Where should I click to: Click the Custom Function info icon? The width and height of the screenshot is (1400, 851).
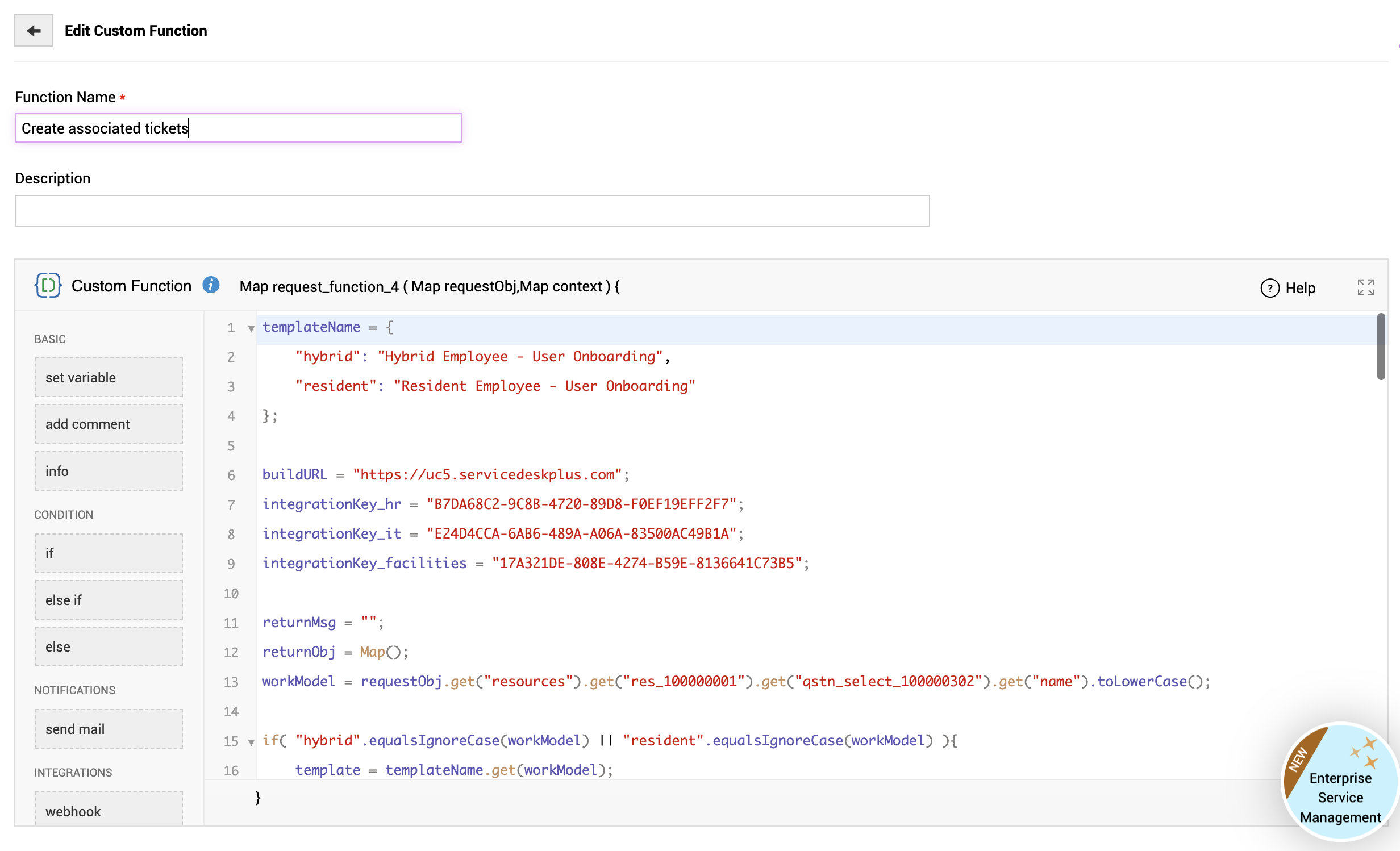click(211, 285)
